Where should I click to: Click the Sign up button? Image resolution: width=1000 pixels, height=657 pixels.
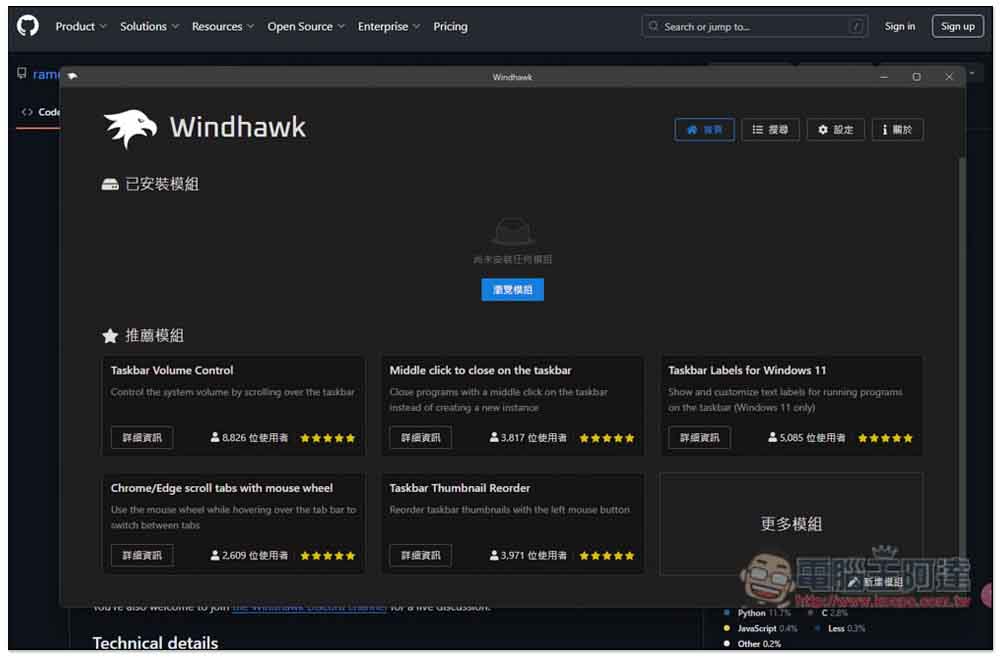tap(957, 26)
